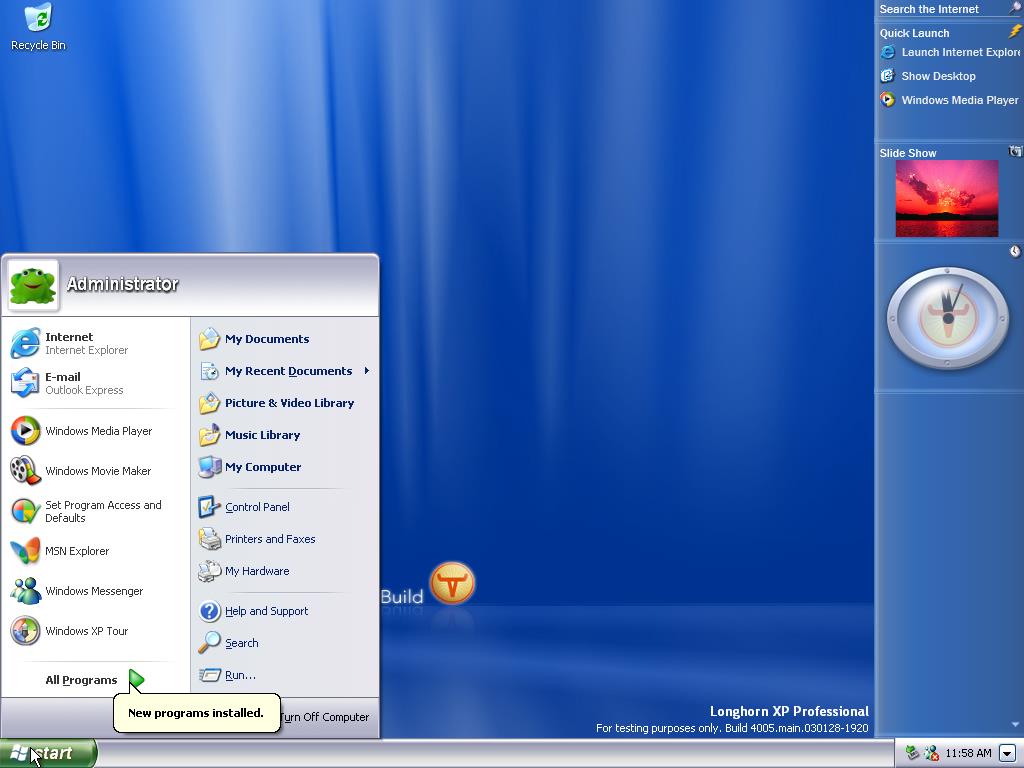The width and height of the screenshot is (1024, 768).
Task: Launch MSN Explorer
Action: (x=59, y=551)
